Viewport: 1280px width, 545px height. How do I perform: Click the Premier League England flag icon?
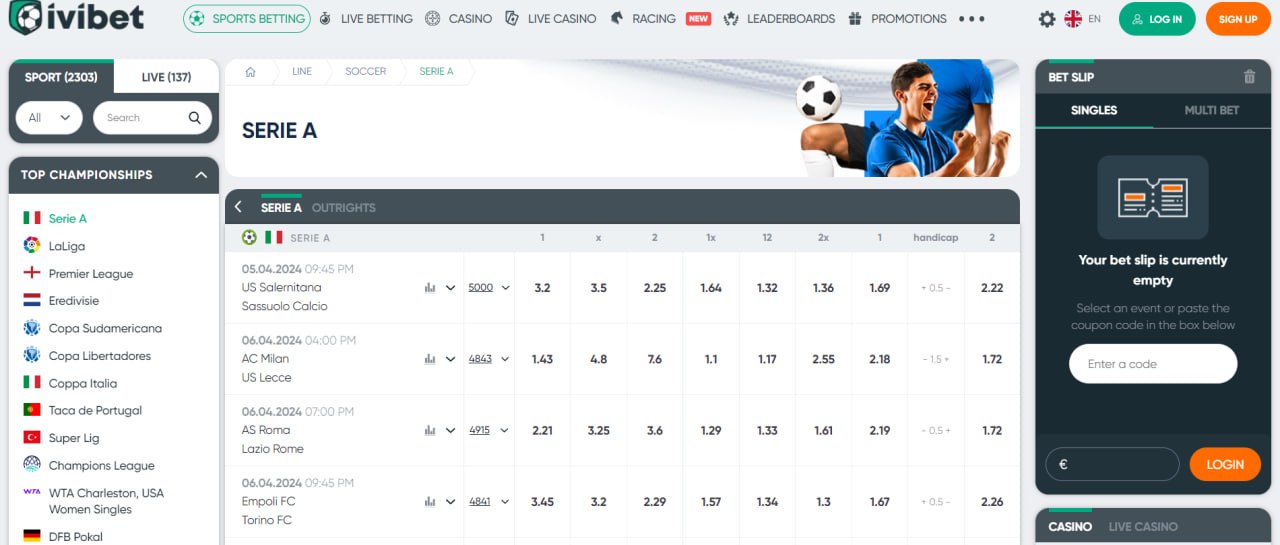tap(32, 273)
